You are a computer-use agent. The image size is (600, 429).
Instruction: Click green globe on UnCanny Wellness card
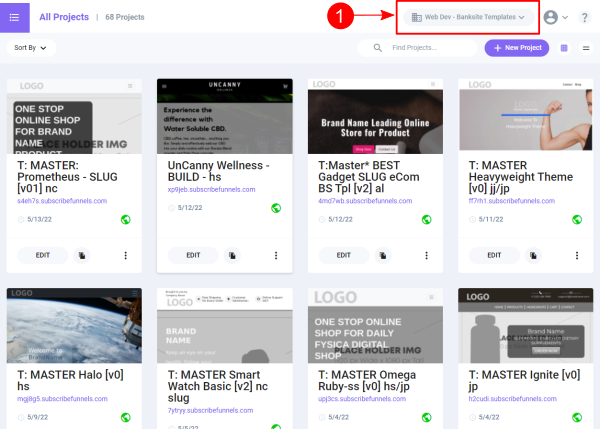[276, 208]
